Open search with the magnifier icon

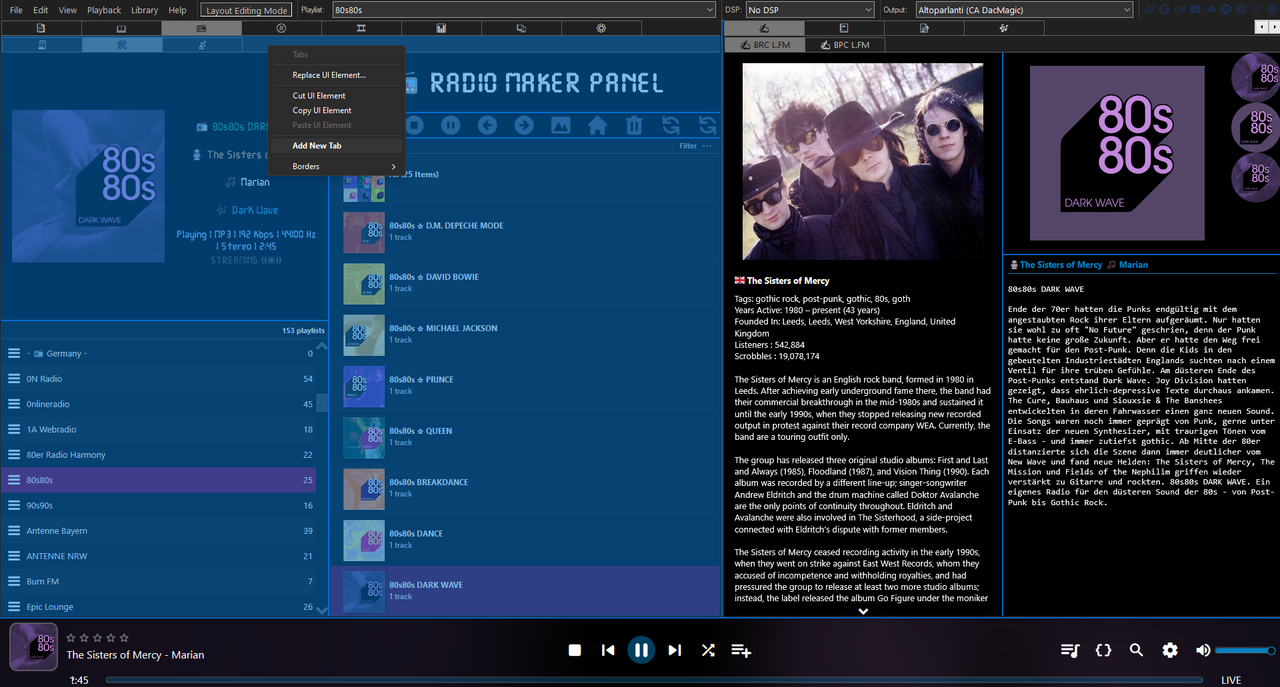(x=1136, y=650)
